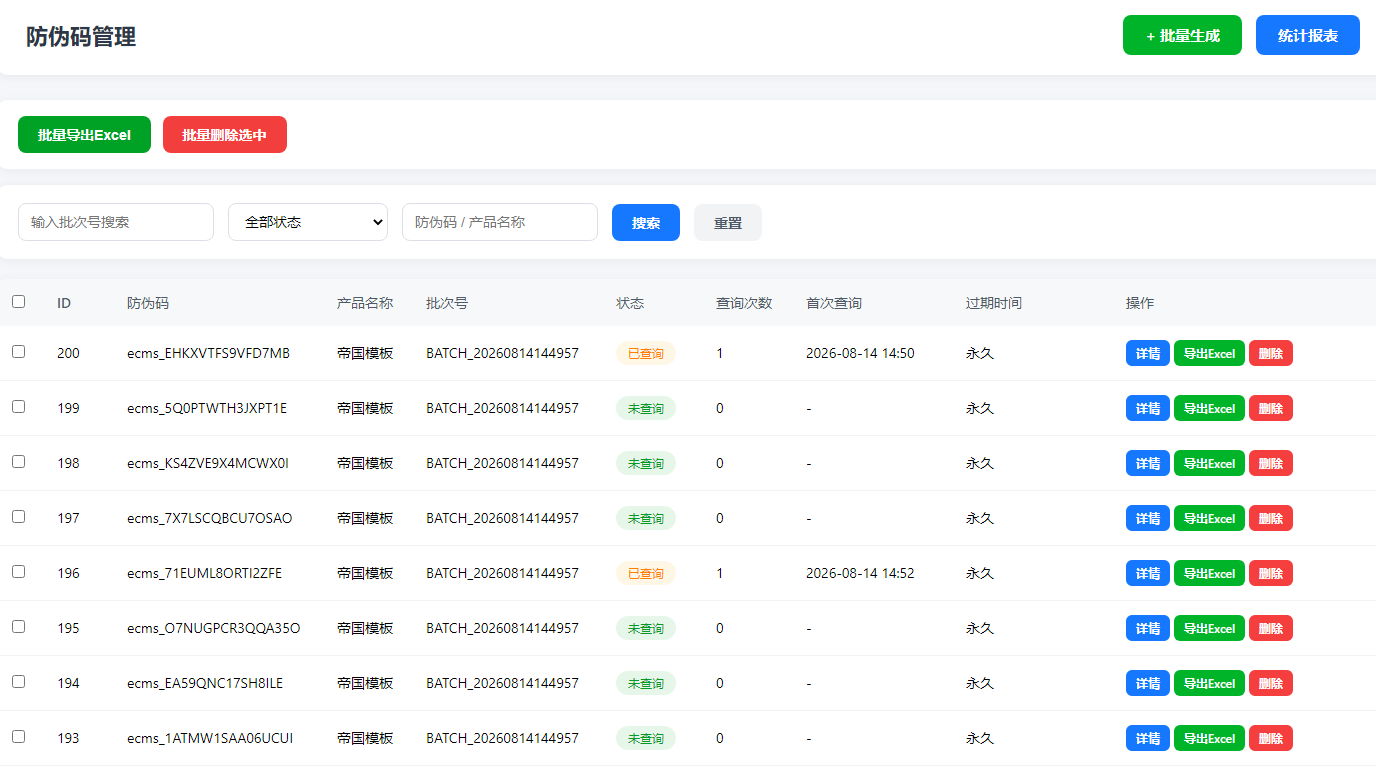Open 详情 for row ID 194
This screenshot has width=1376, height=768.
tap(1148, 683)
